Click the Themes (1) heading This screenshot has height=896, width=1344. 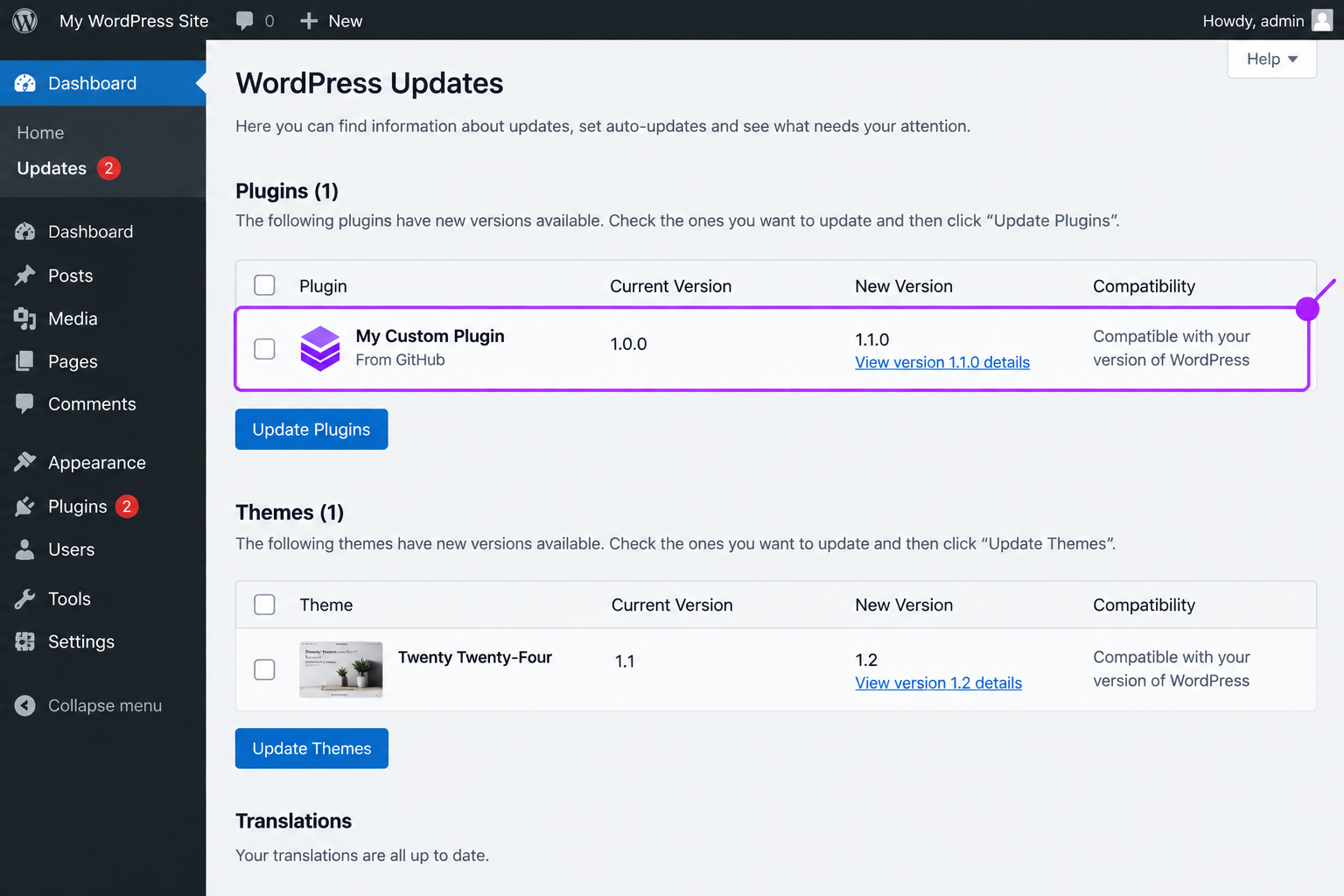pyautogui.click(x=290, y=512)
